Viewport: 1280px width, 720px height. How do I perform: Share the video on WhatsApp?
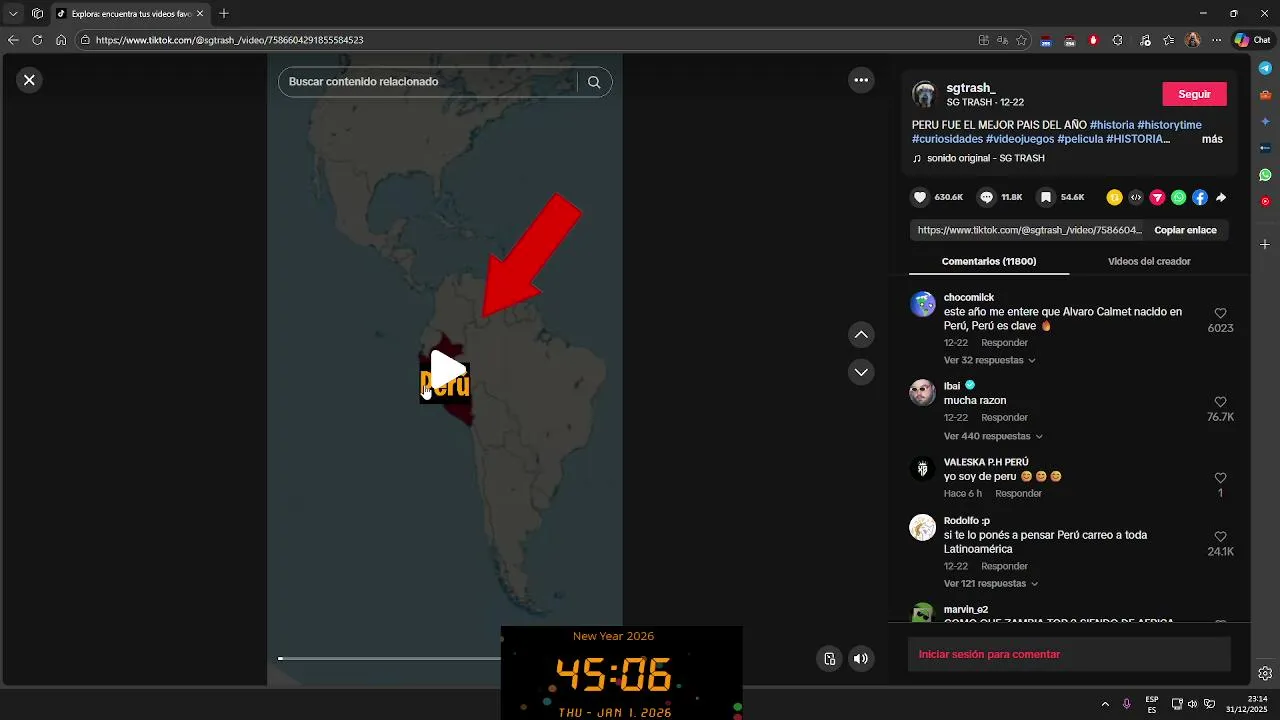coord(1178,197)
